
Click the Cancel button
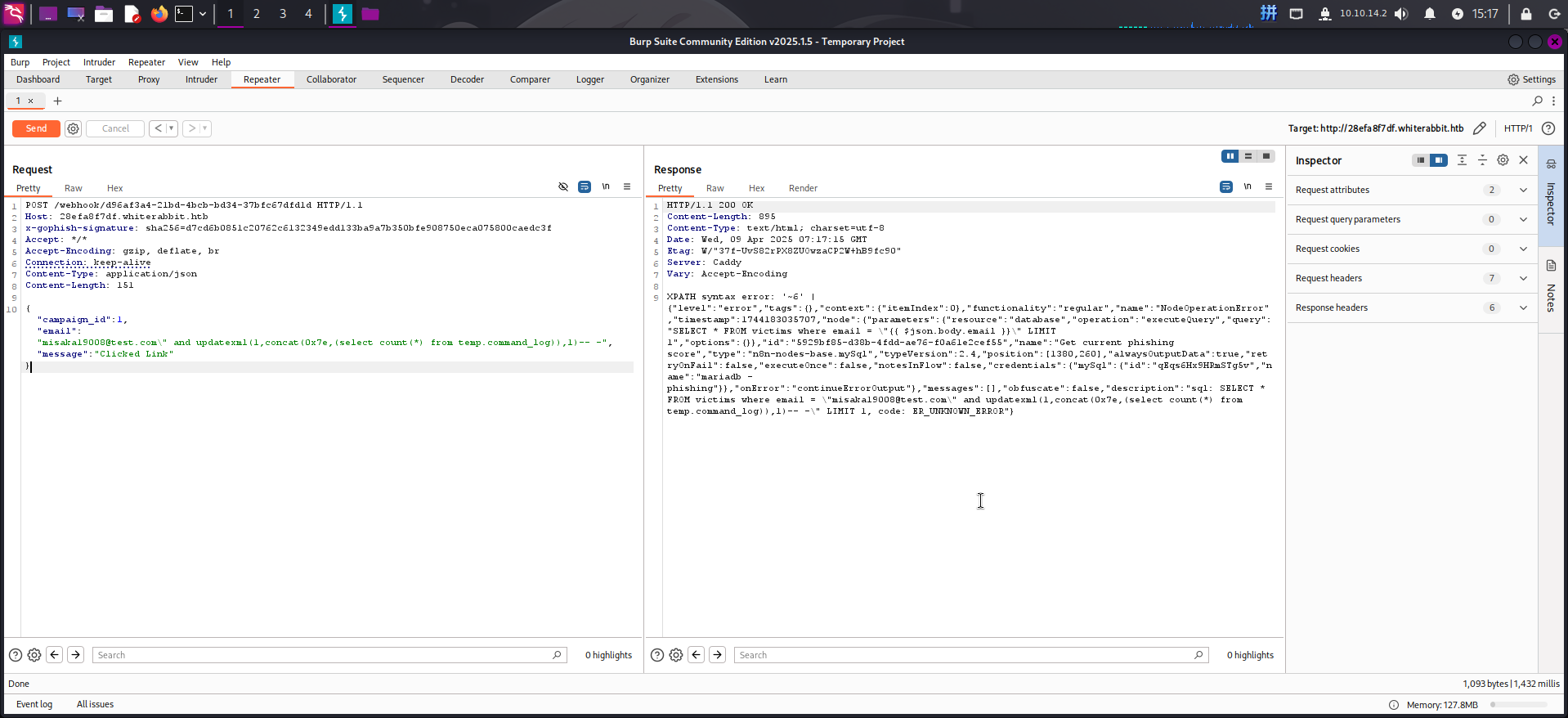coord(115,128)
